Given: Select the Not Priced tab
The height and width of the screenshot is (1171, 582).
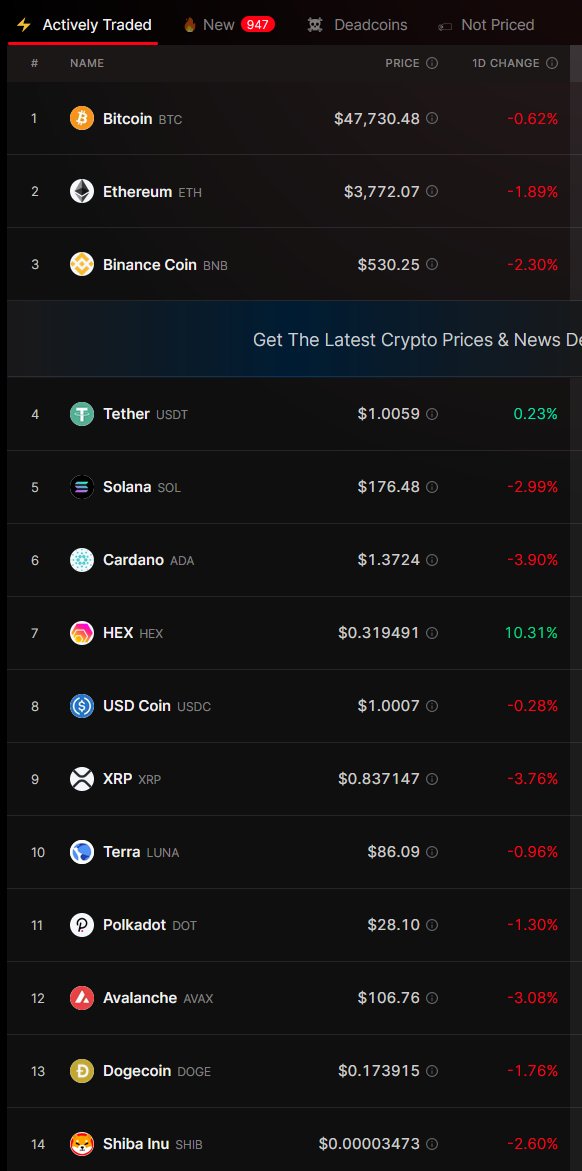Looking at the screenshot, I should (x=486, y=25).
